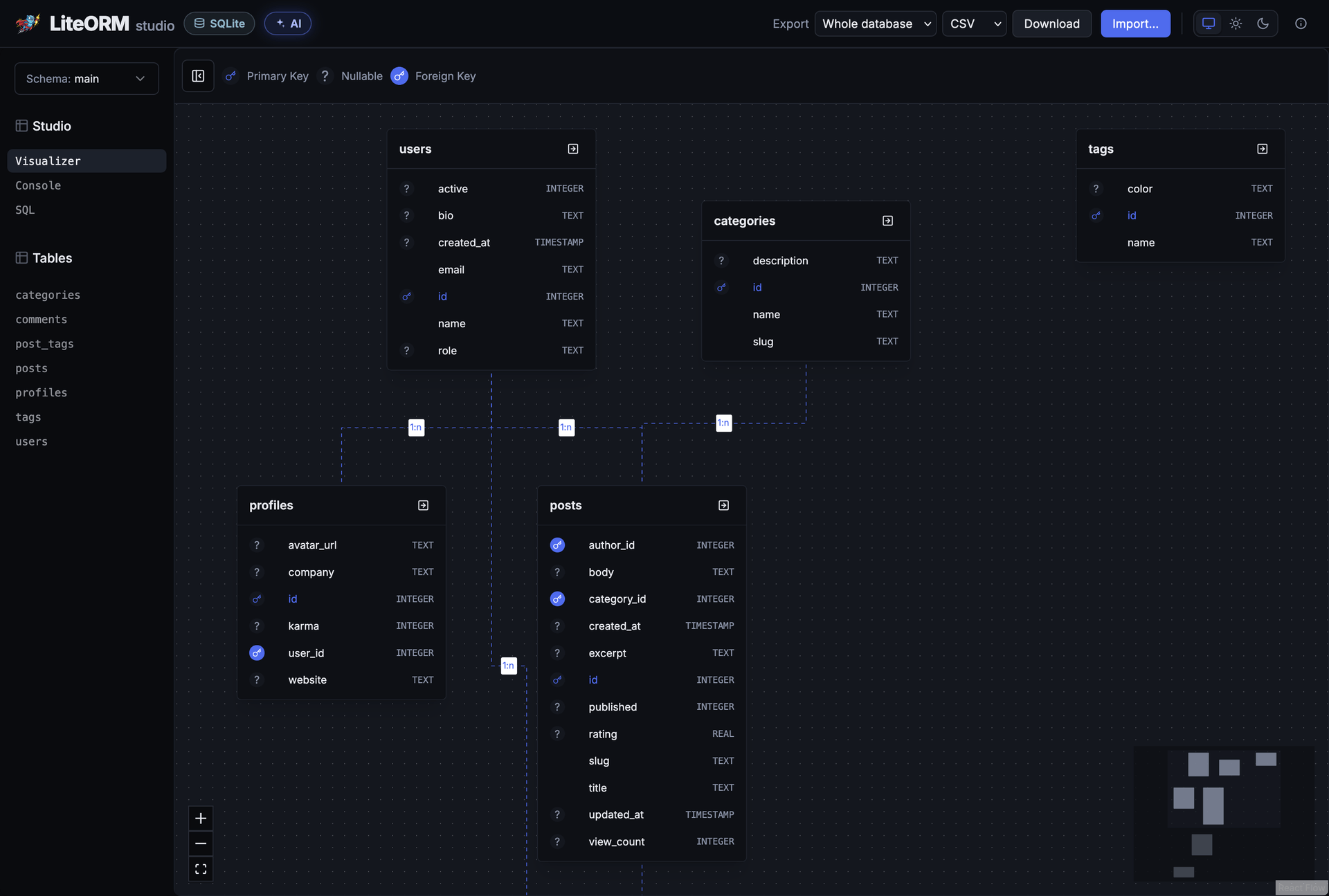Open the categories table detail icon
1329x896 pixels.
(887, 221)
